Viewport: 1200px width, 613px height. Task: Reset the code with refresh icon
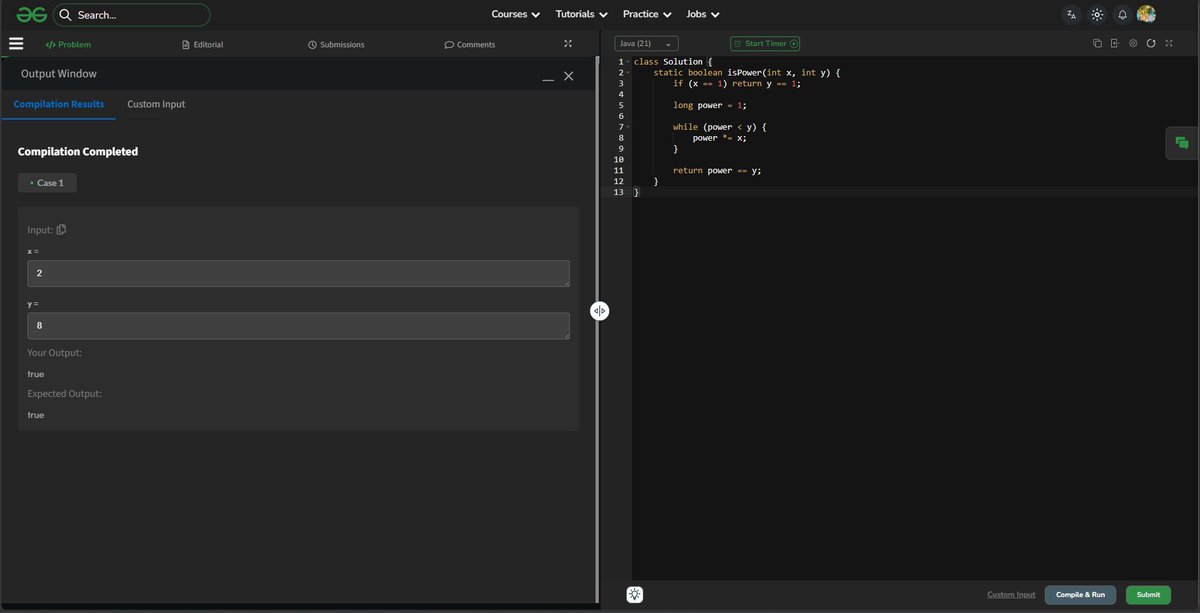1151,43
